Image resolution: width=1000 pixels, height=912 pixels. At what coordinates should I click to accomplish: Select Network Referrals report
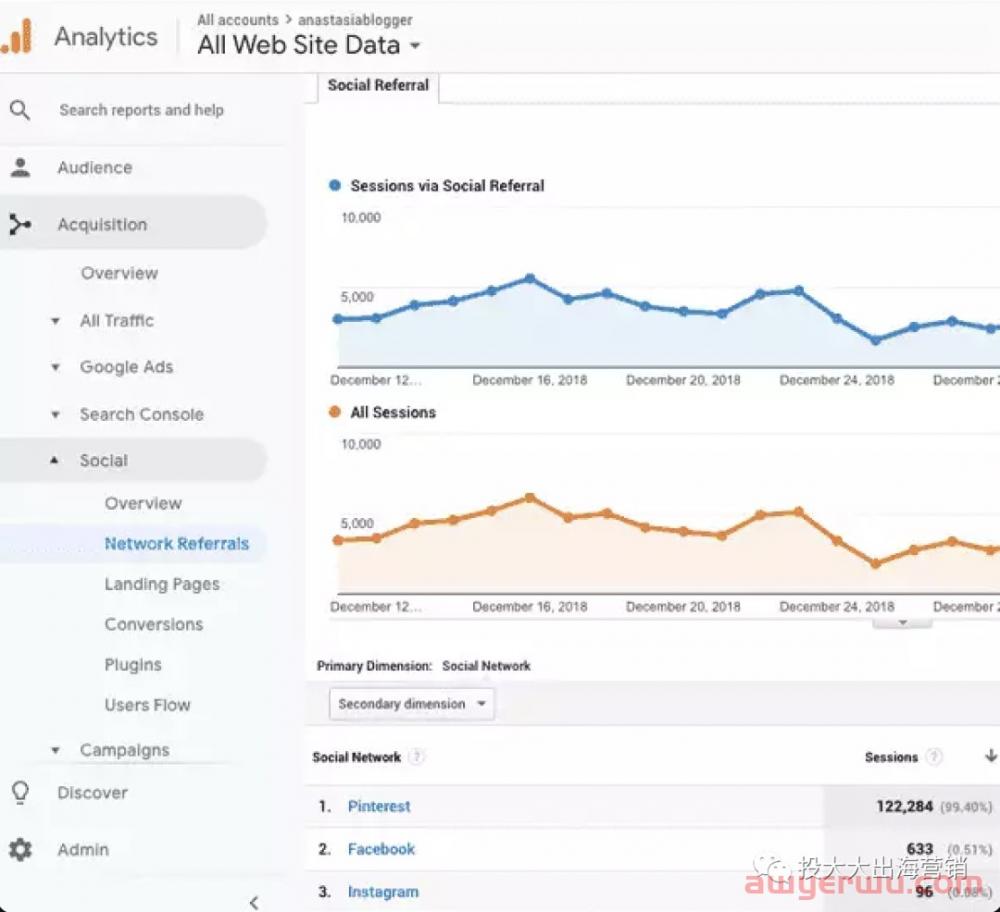[177, 543]
